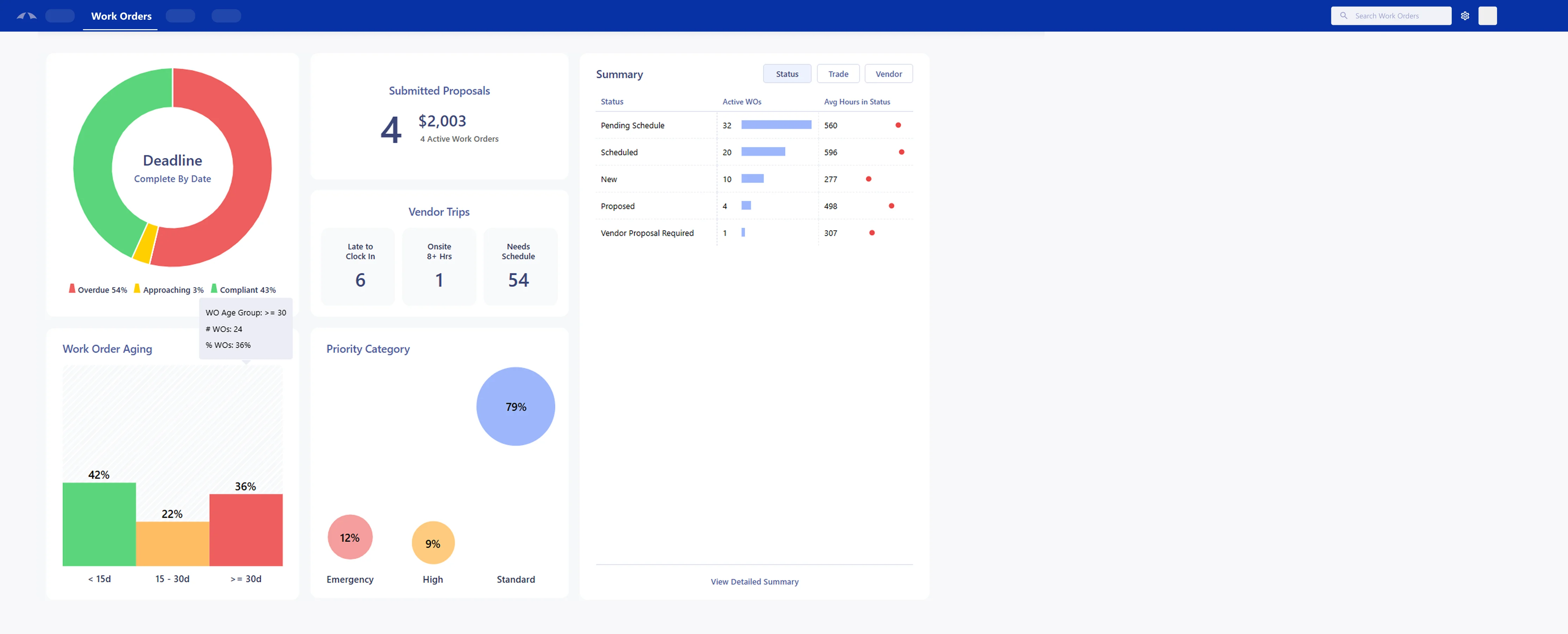Click the red >= 30d aging bar
The height and width of the screenshot is (634, 1568).
tap(246, 530)
